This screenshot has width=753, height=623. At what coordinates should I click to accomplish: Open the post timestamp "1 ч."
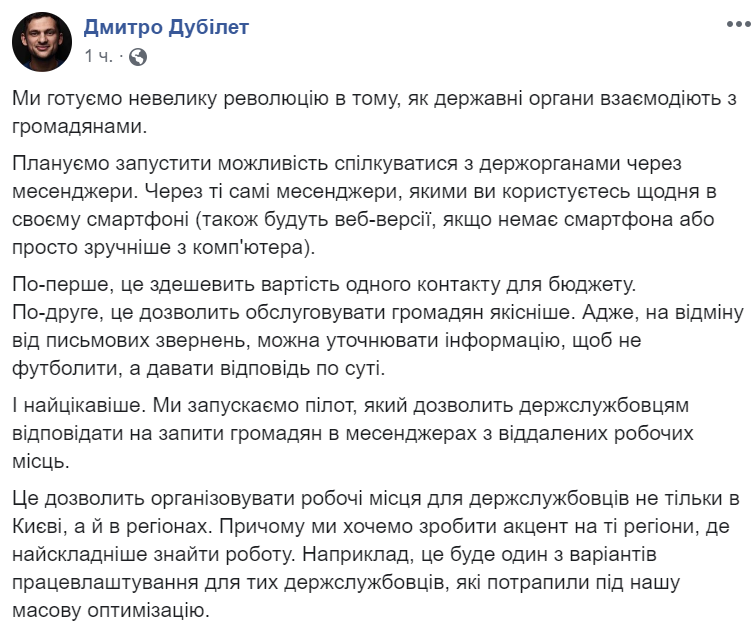point(99,56)
